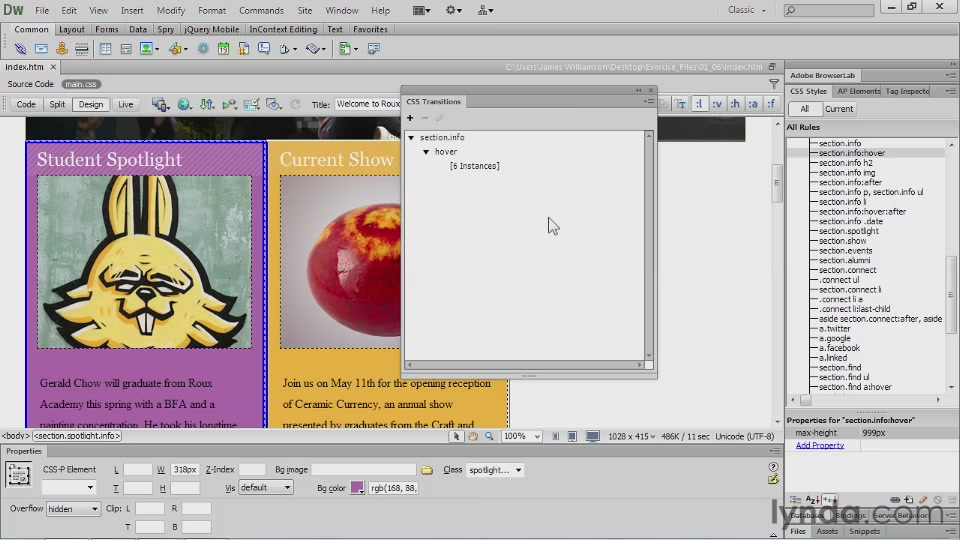Screen dimensions: 960x540
Task: Click the Source Code button
Action: point(31,84)
